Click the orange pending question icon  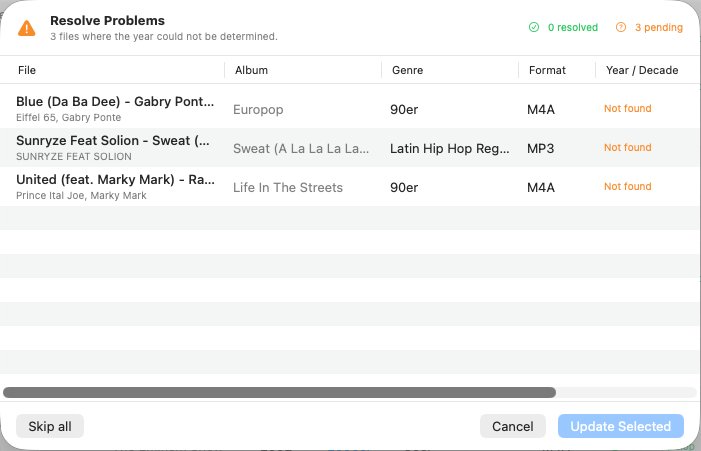621,27
